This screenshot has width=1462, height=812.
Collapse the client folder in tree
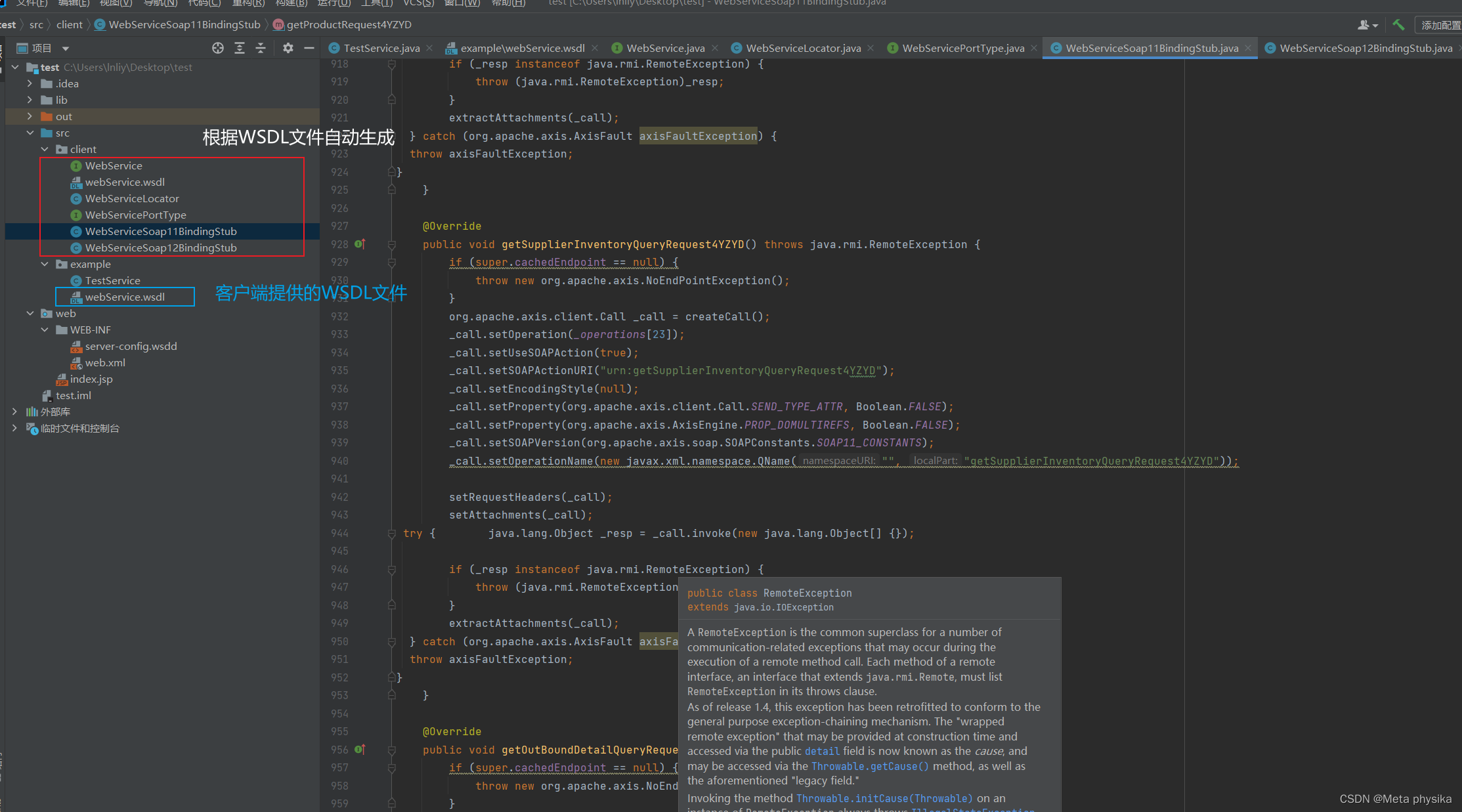(45, 149)
